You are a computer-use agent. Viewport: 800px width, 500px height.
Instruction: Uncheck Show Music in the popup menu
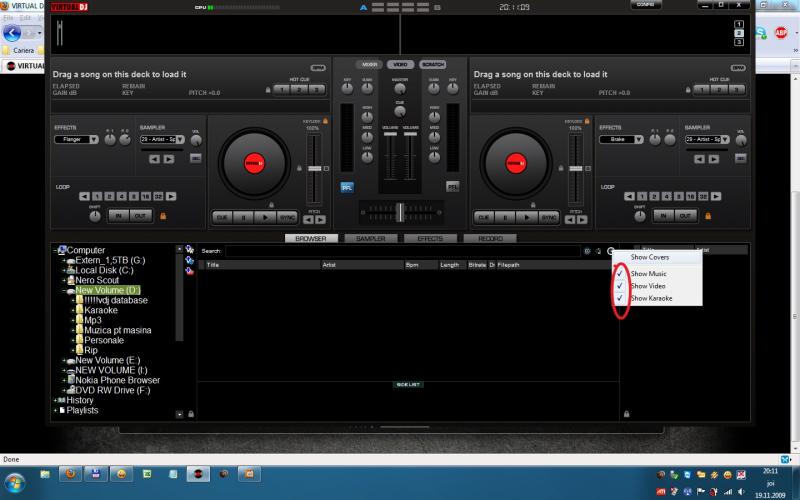coord(648,273)
